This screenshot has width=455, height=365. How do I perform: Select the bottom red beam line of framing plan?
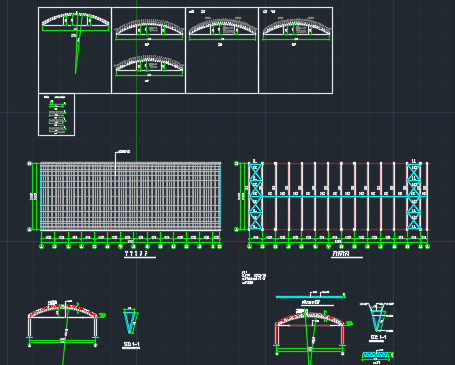pyautogui.click(x=340, y=229)
